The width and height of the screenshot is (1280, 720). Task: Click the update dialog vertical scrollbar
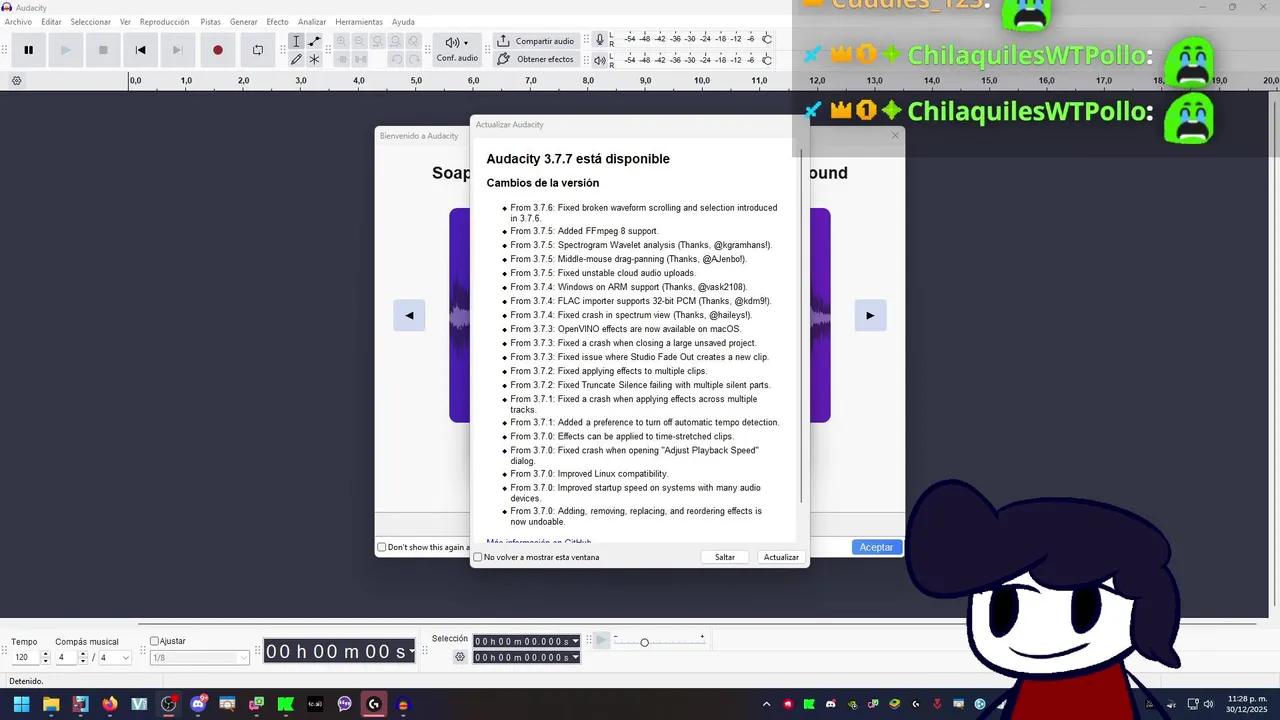click(x=801, y=328)
